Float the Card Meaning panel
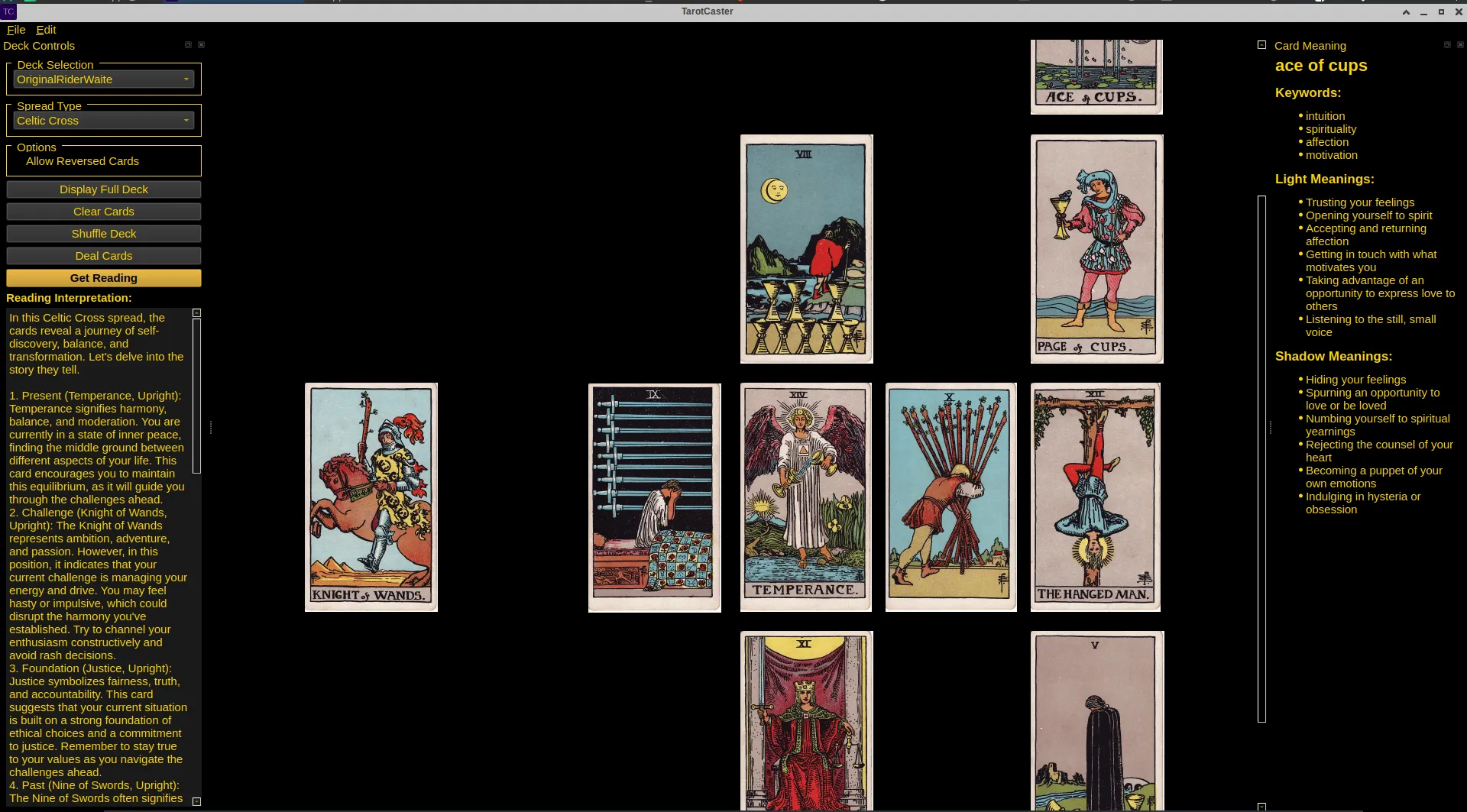 tap(1447, 45)
